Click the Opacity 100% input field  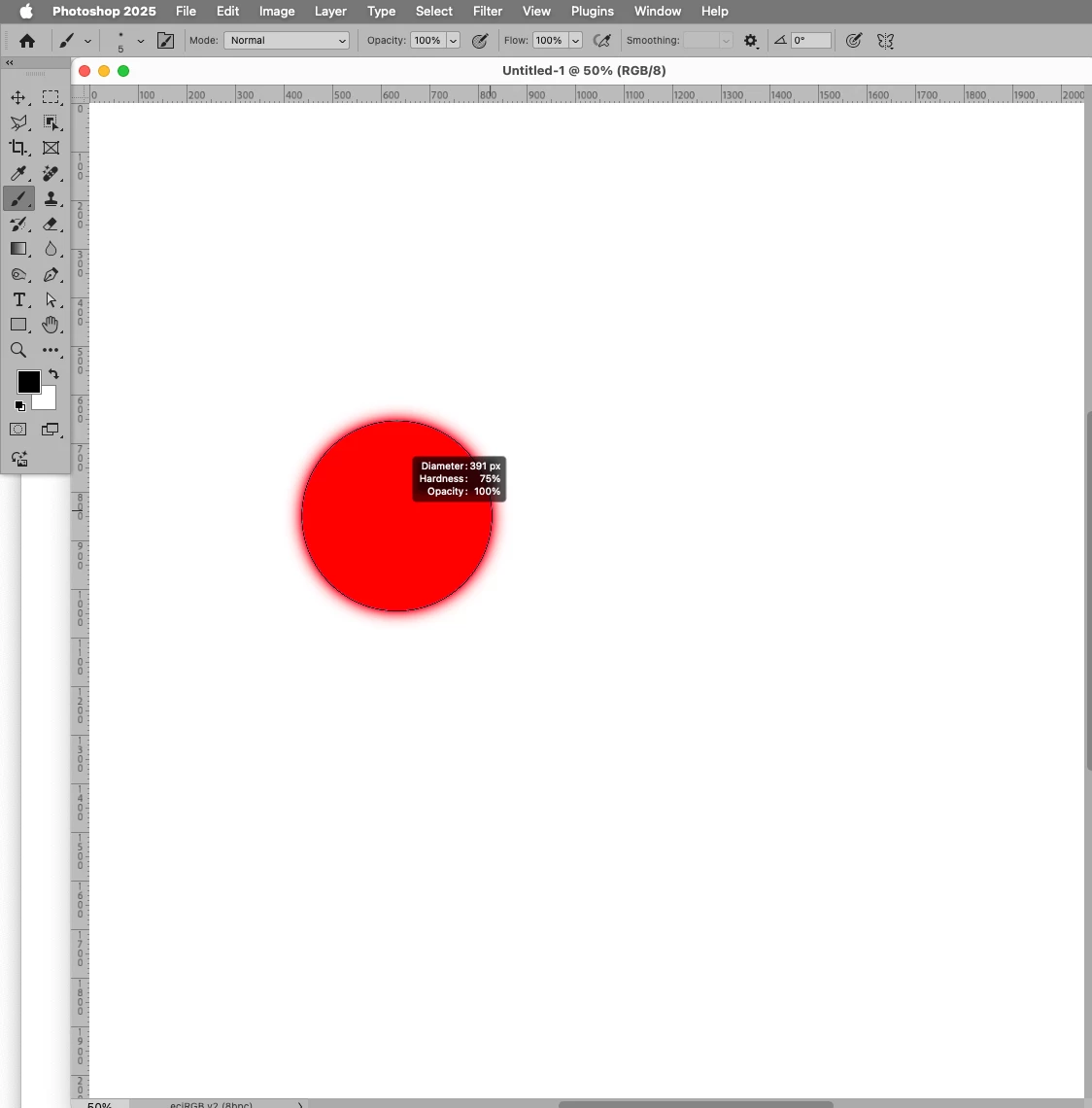coord(428,40)
